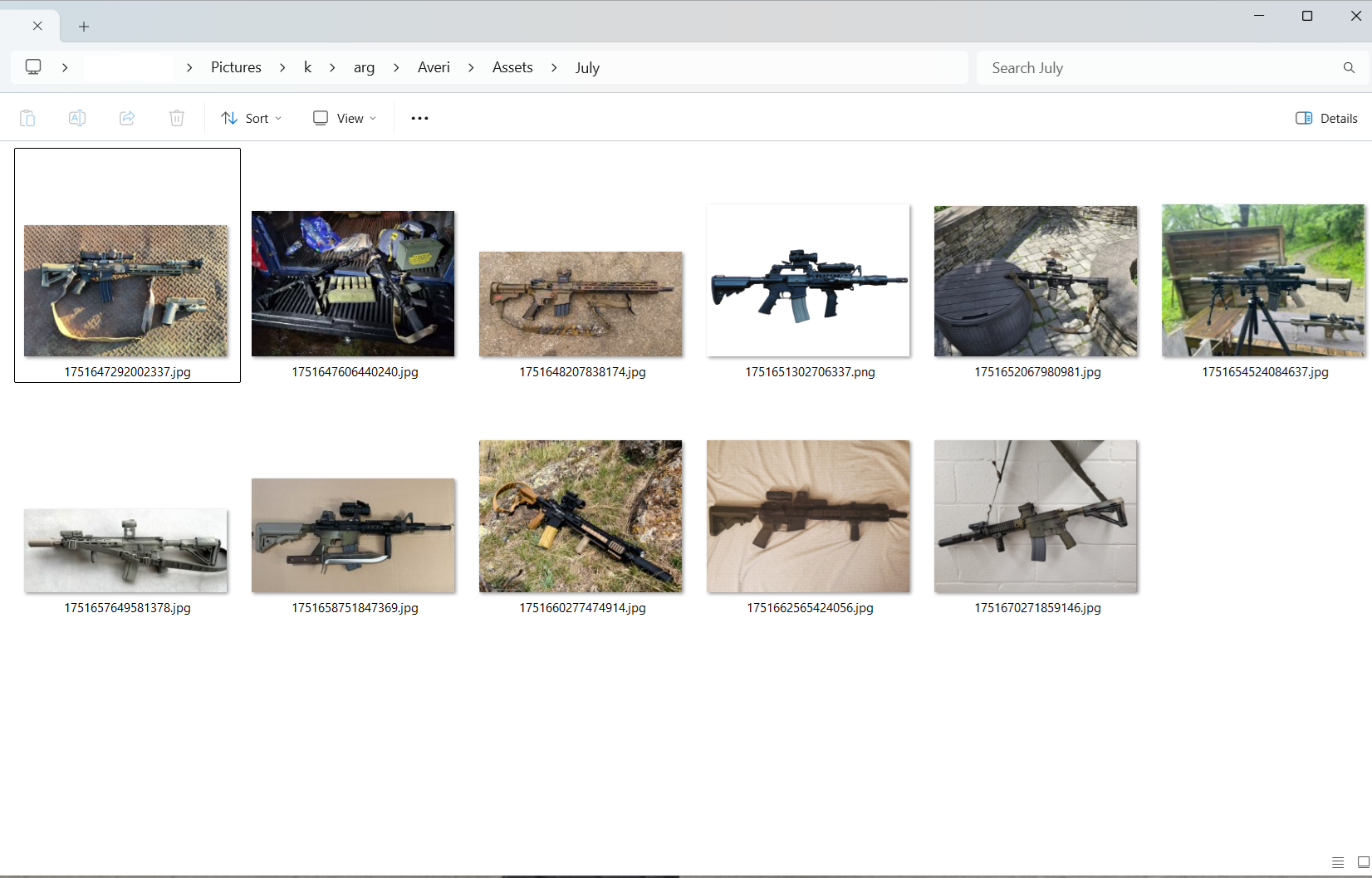Toggle the Details pane
The height and width of the screenshot is (878, 1372).
coord(1326,118)
